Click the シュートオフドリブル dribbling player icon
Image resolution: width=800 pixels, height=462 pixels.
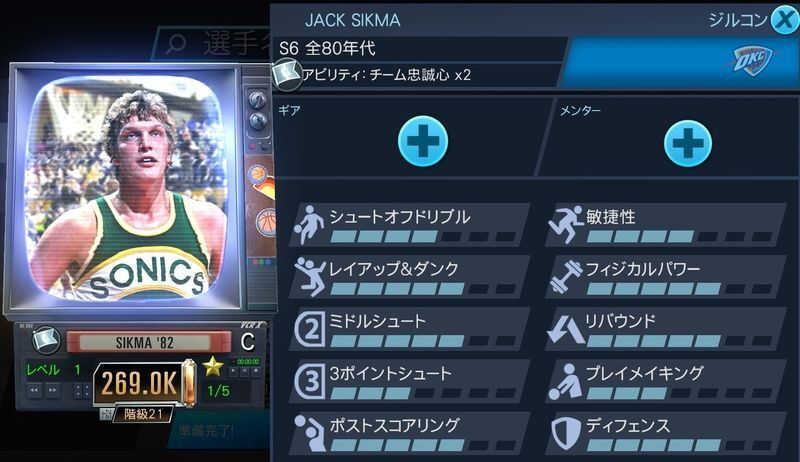[x=309, y=224]
